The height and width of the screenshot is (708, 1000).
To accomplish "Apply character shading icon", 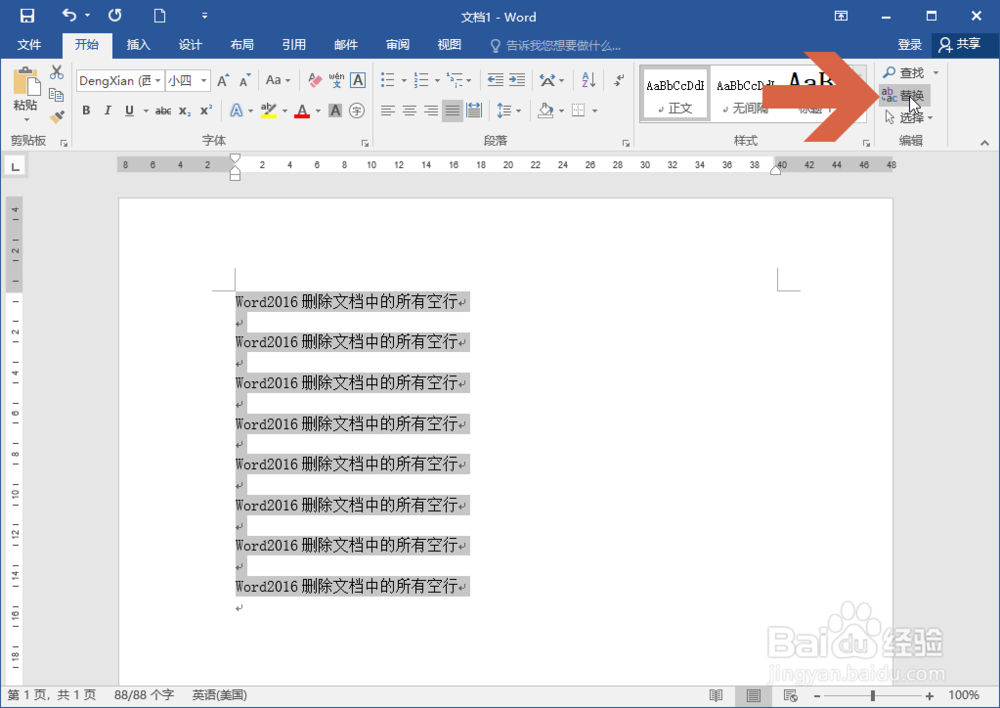I will 335,111.
